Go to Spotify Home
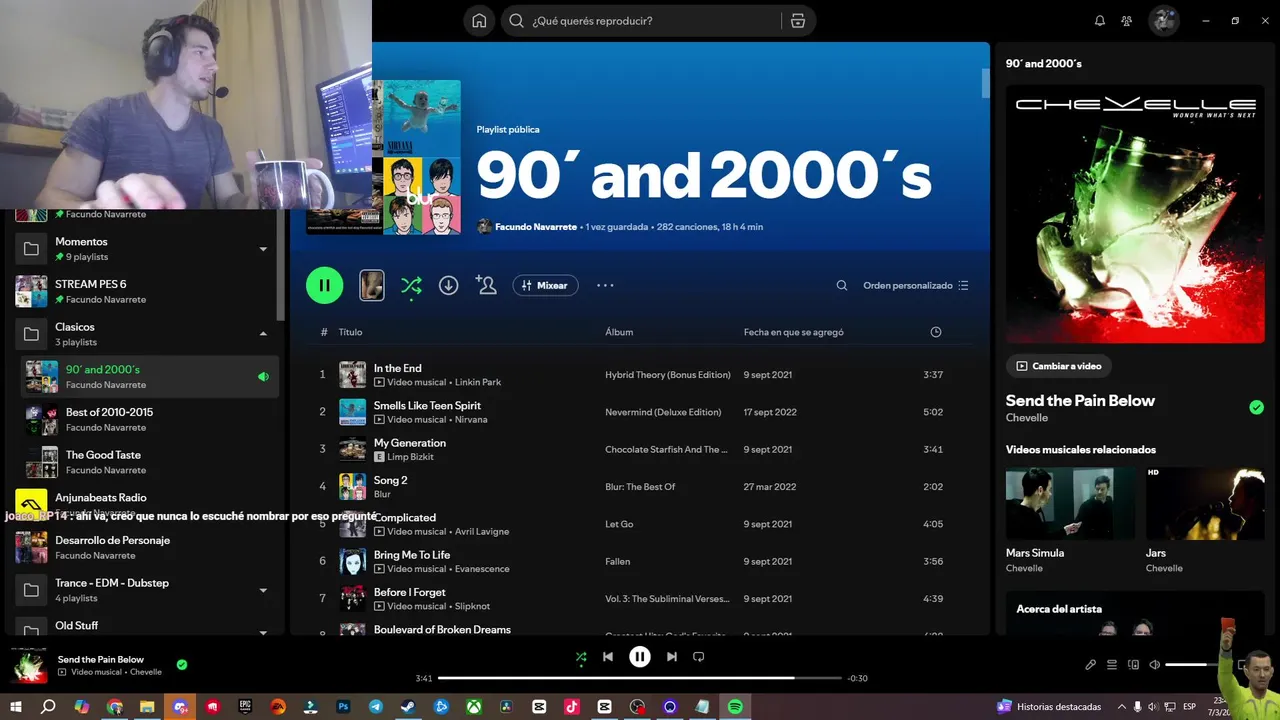Image resolution: width=1280 pixels, height=720 pixels. (479, 21)
